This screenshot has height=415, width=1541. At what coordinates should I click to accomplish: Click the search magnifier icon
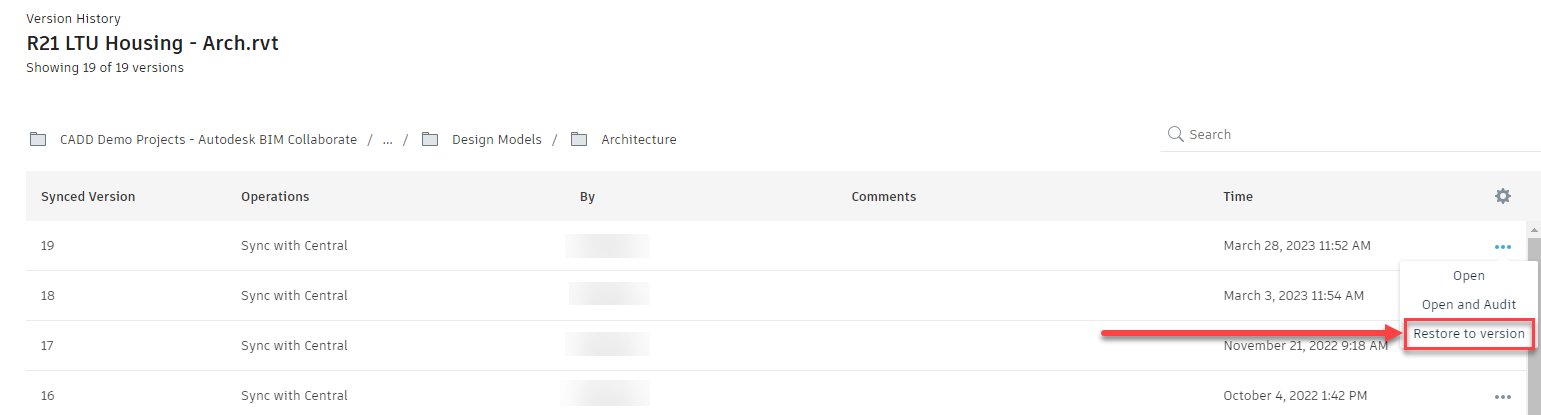click(1176, 134)
